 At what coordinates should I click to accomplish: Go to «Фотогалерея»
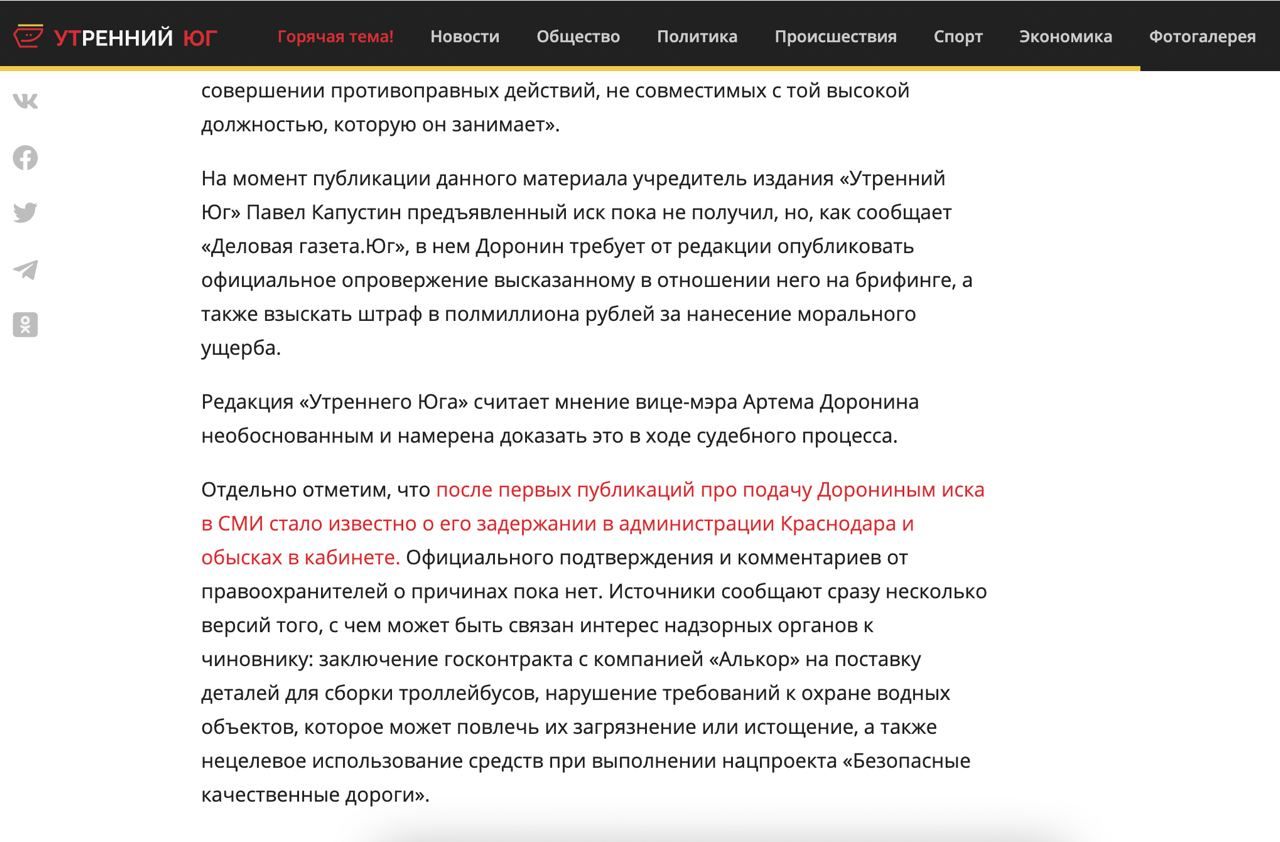point(1202,36)
